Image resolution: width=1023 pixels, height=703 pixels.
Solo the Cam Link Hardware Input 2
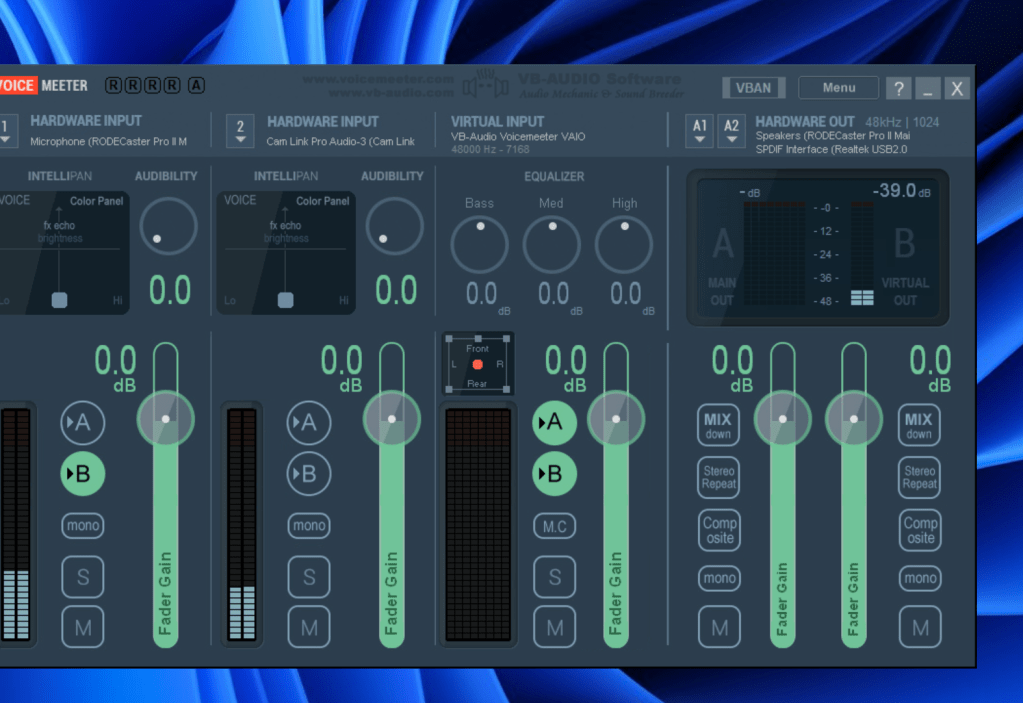[x=309, y=576]
